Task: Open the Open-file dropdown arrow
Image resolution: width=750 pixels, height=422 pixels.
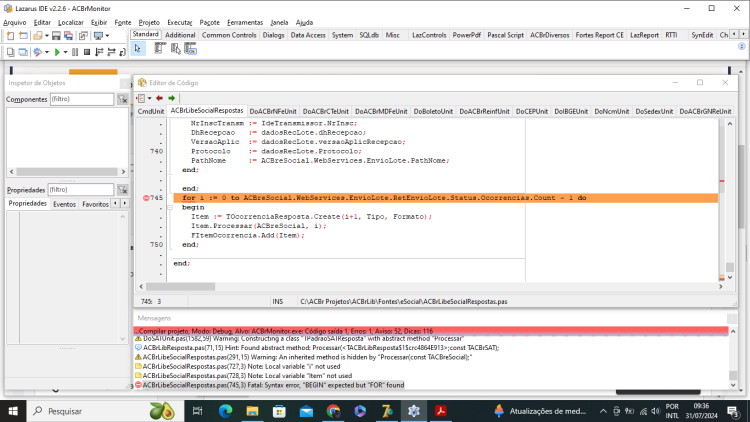Action: 46,36
